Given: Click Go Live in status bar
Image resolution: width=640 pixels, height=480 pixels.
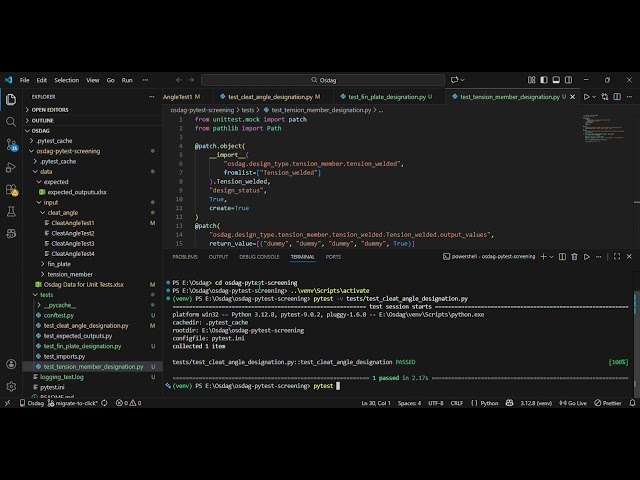Looking at the screenshot, I should [x=573, y=403].
